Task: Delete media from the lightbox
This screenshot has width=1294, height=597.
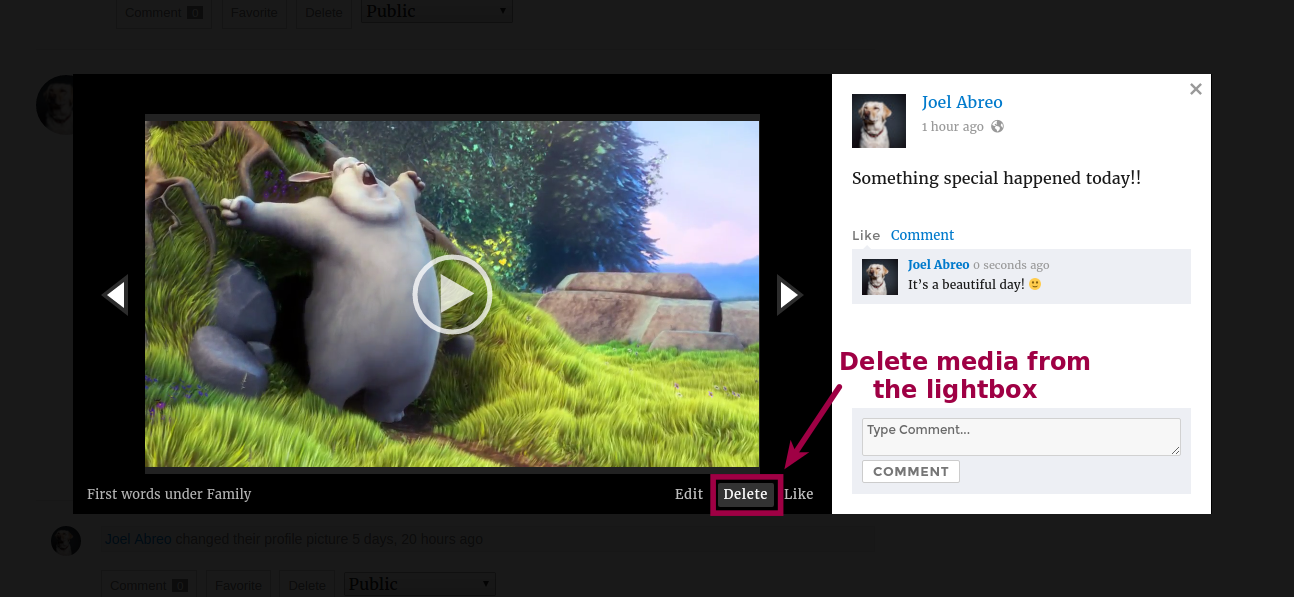Action: click(x=745, y=494)
